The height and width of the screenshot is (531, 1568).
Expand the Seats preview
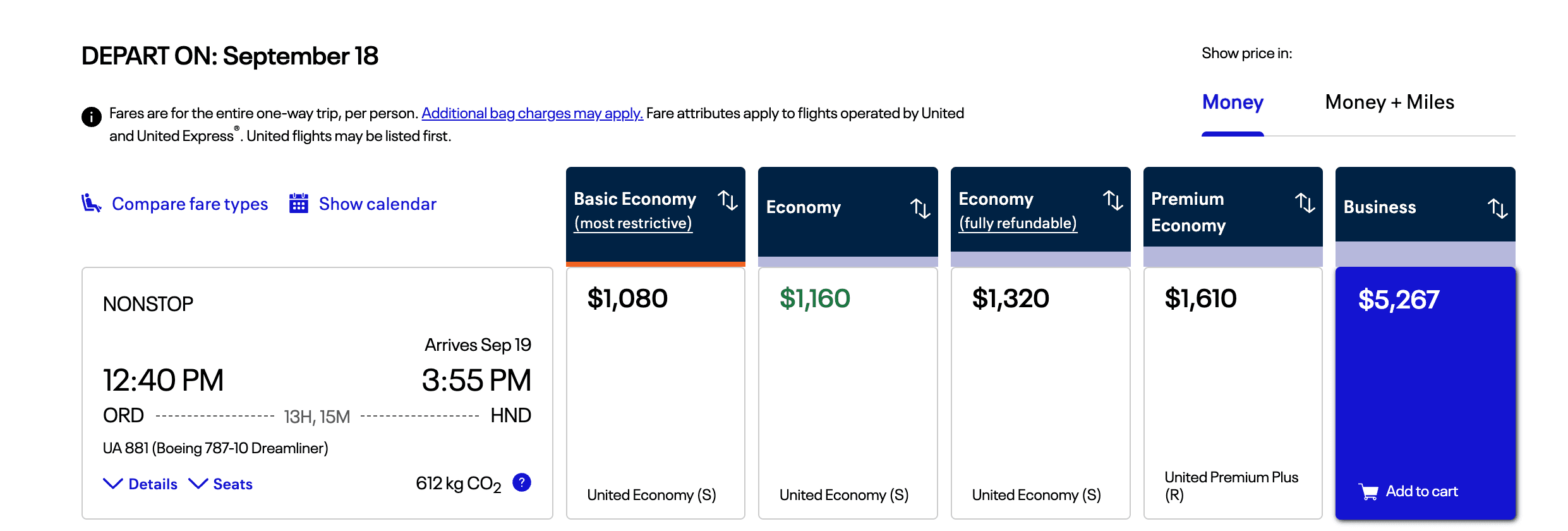tap(221, 484)
